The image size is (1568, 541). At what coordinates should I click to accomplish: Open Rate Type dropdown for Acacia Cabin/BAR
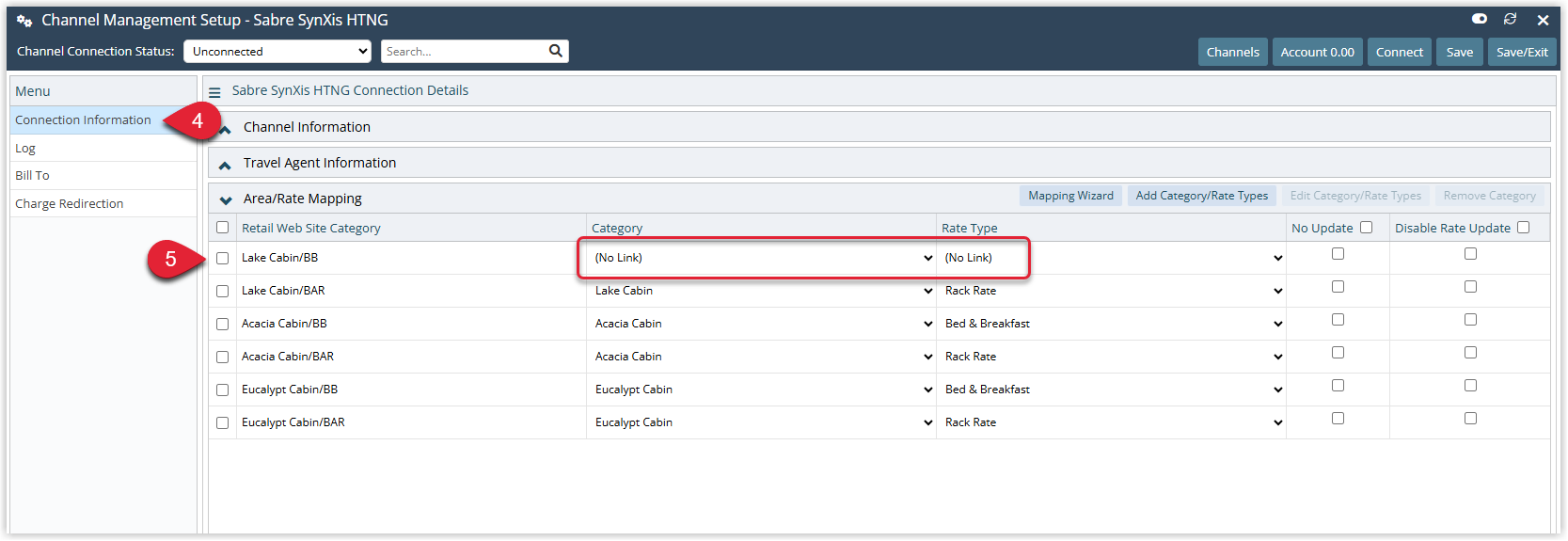[x=1112, y=357]
